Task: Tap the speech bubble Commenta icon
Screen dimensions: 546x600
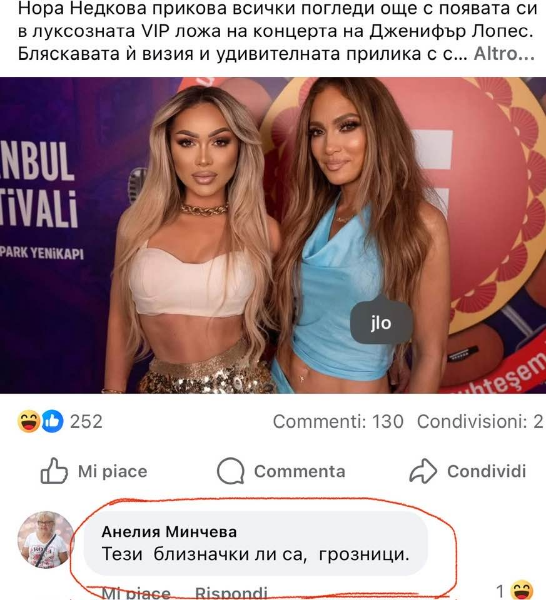Action: pyautogui.click(x=230, y=471)
